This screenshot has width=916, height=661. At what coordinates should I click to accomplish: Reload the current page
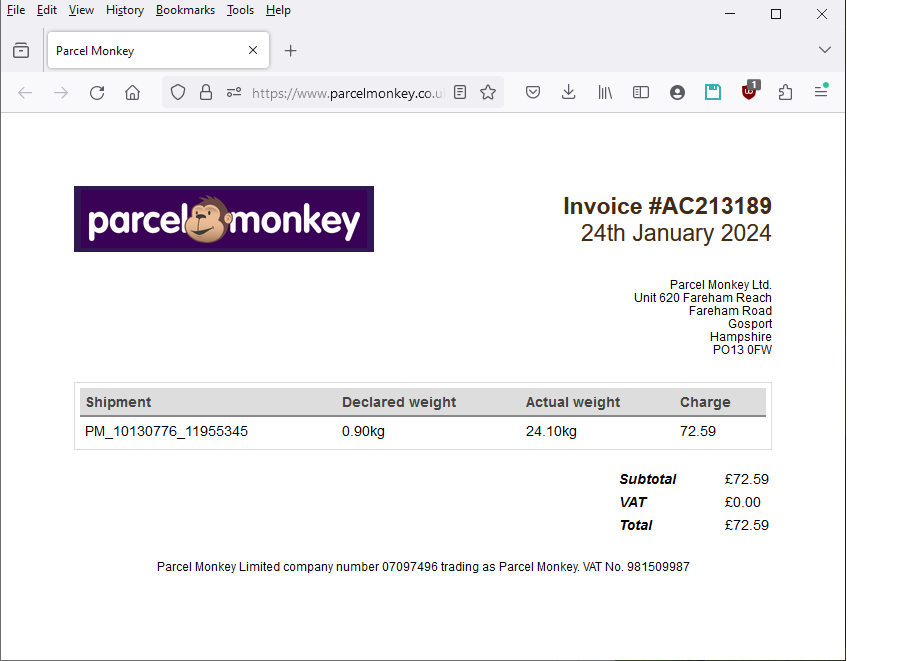coord(97,93)
